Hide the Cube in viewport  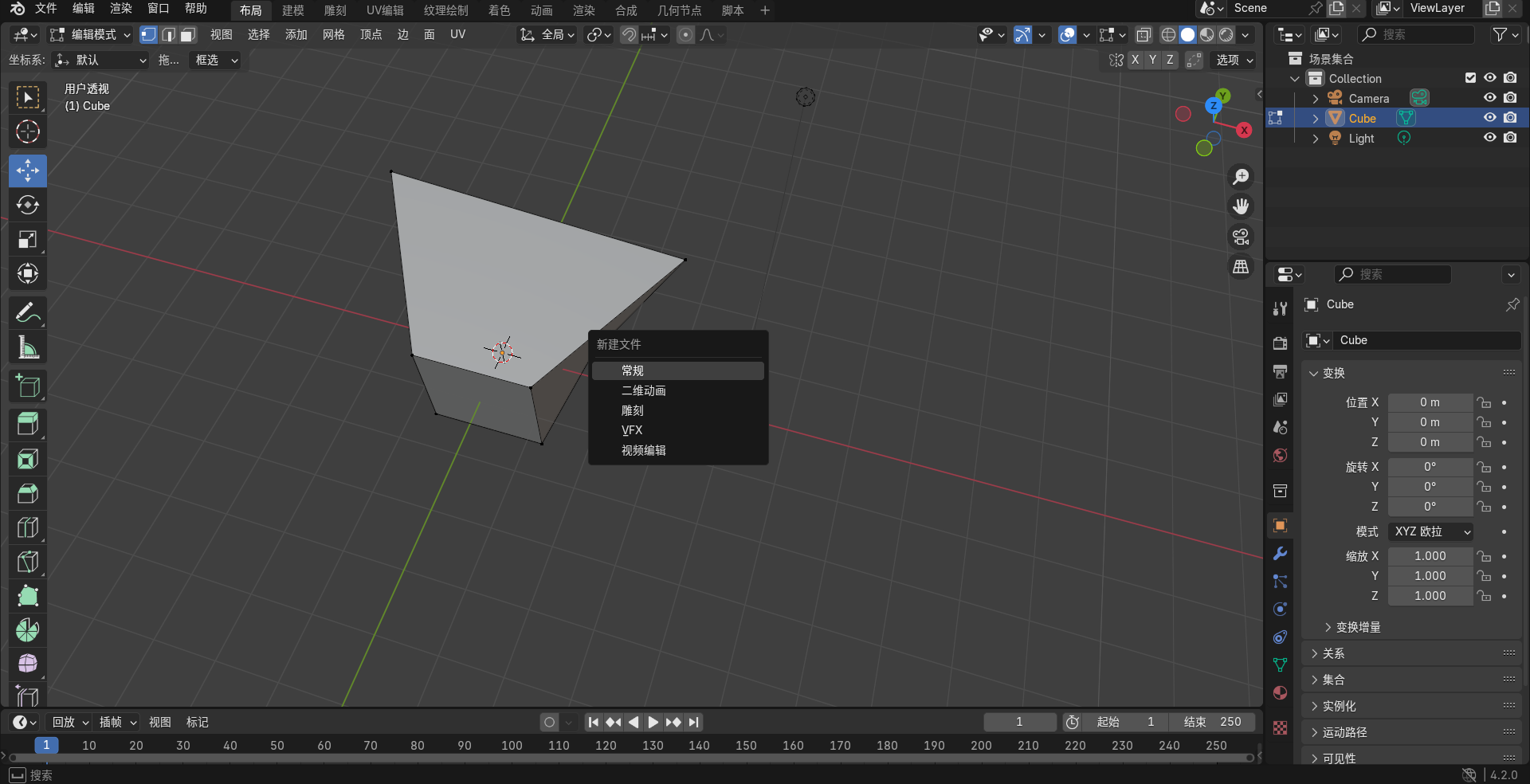pyautogui.click(x=1489, y=118)
